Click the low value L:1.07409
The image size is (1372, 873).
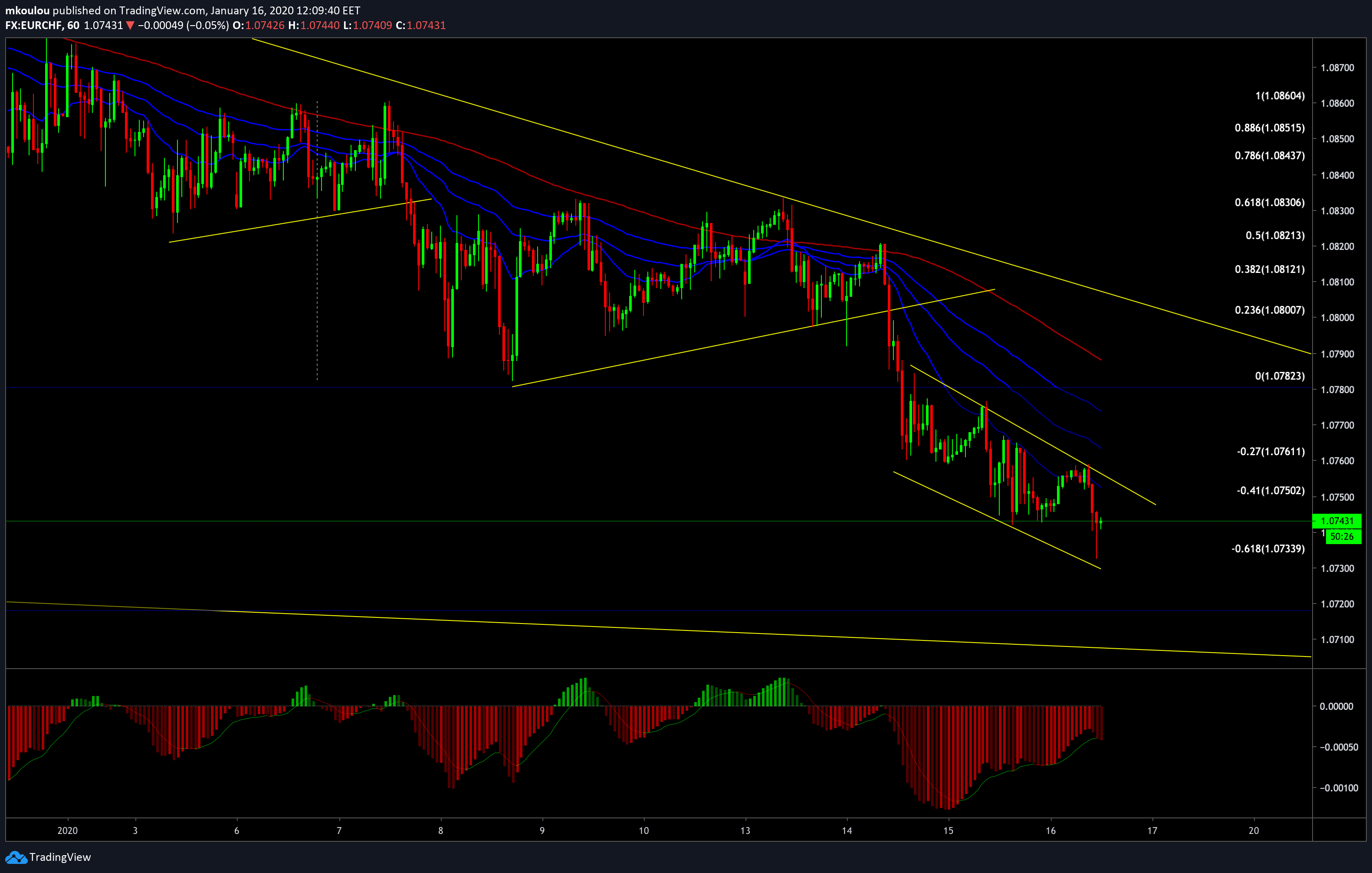coord(367,26)
